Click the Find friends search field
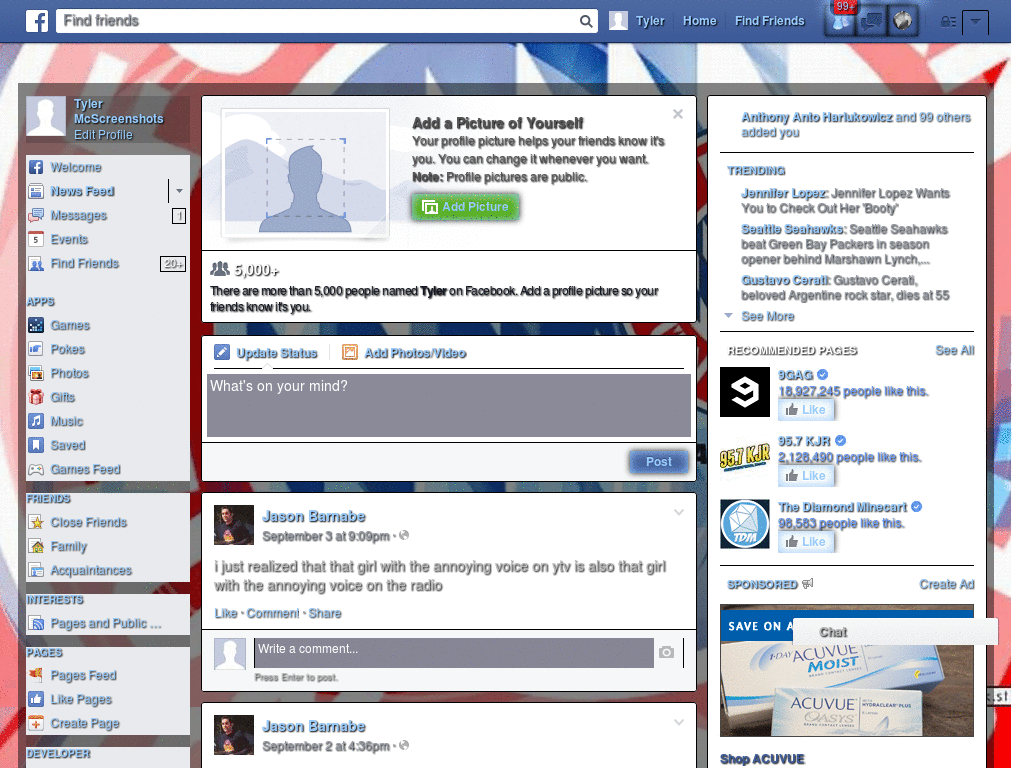The width and height of the screenshot is (1024, 768). [317, 21]
